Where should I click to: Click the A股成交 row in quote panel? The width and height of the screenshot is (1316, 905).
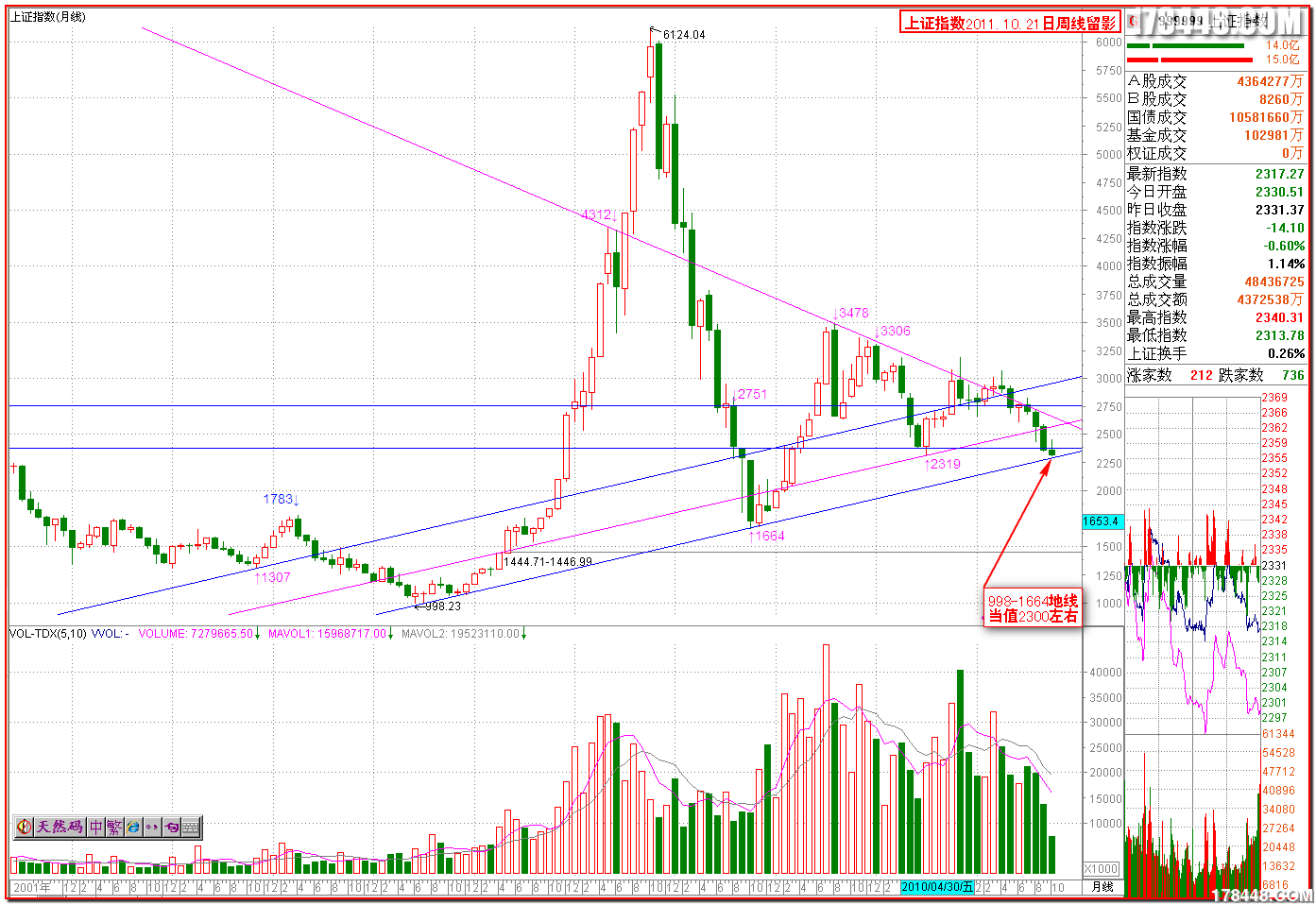point(1215,82)
